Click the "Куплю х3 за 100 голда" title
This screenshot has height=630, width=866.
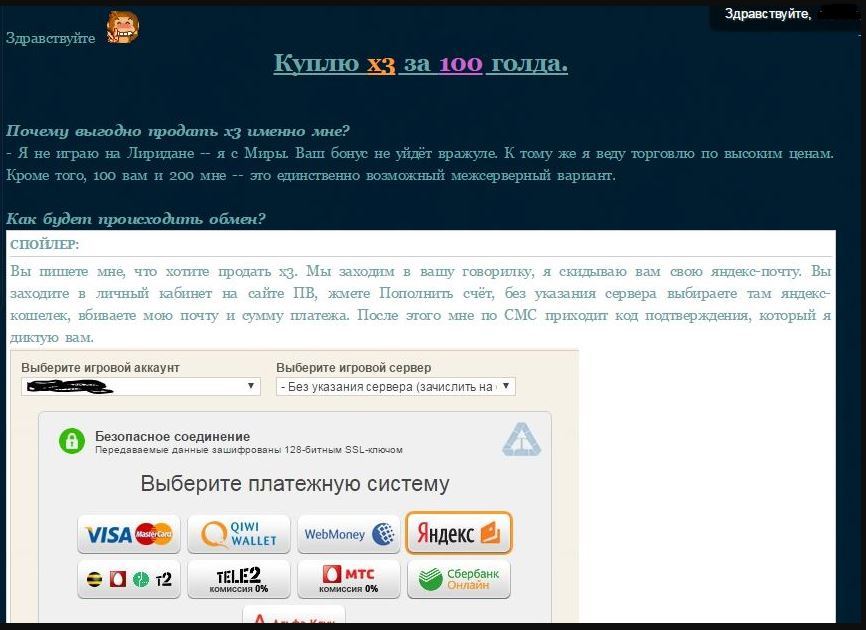coord(420,64)
